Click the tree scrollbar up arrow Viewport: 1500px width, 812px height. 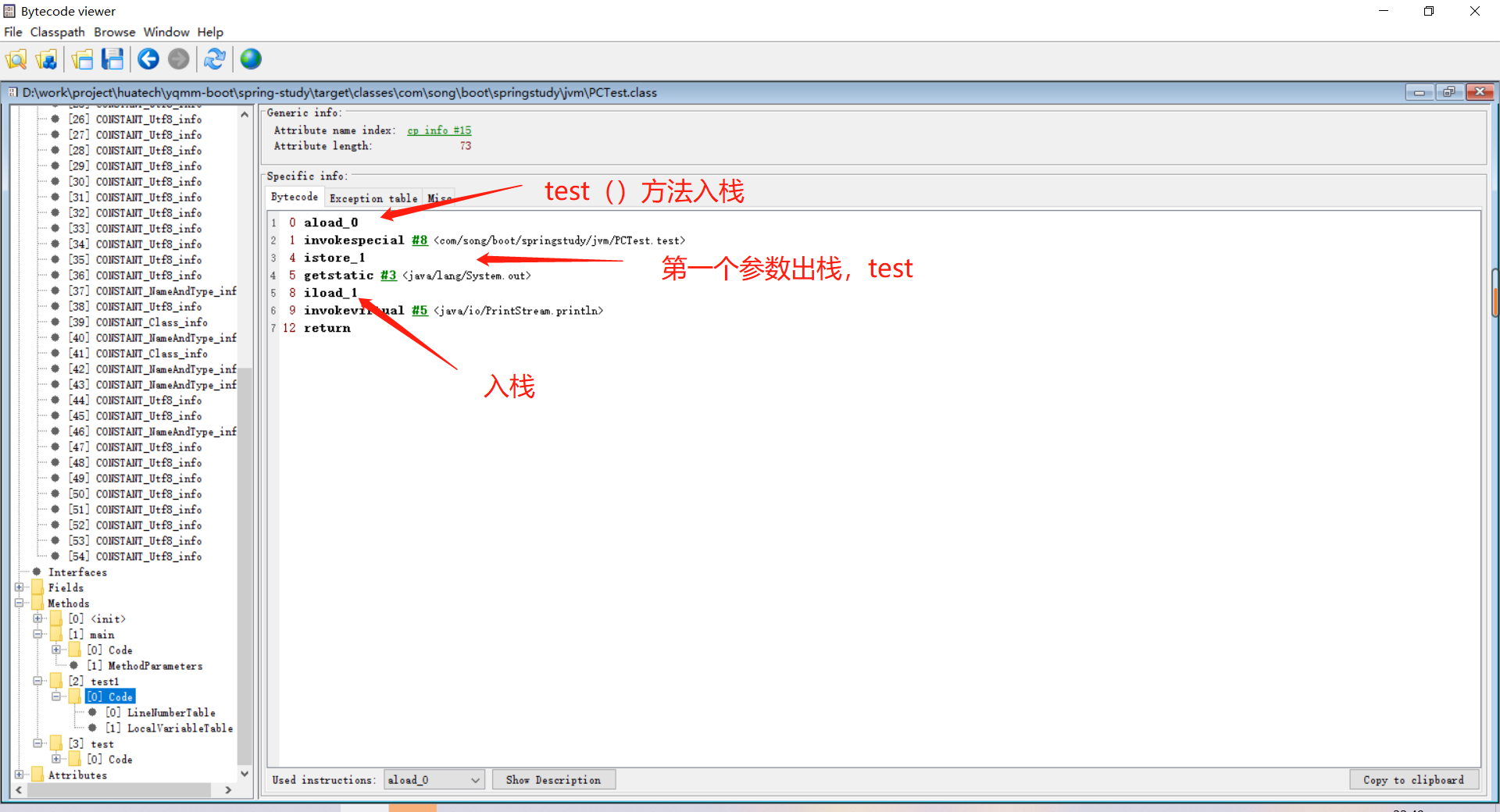coord(245,115)
